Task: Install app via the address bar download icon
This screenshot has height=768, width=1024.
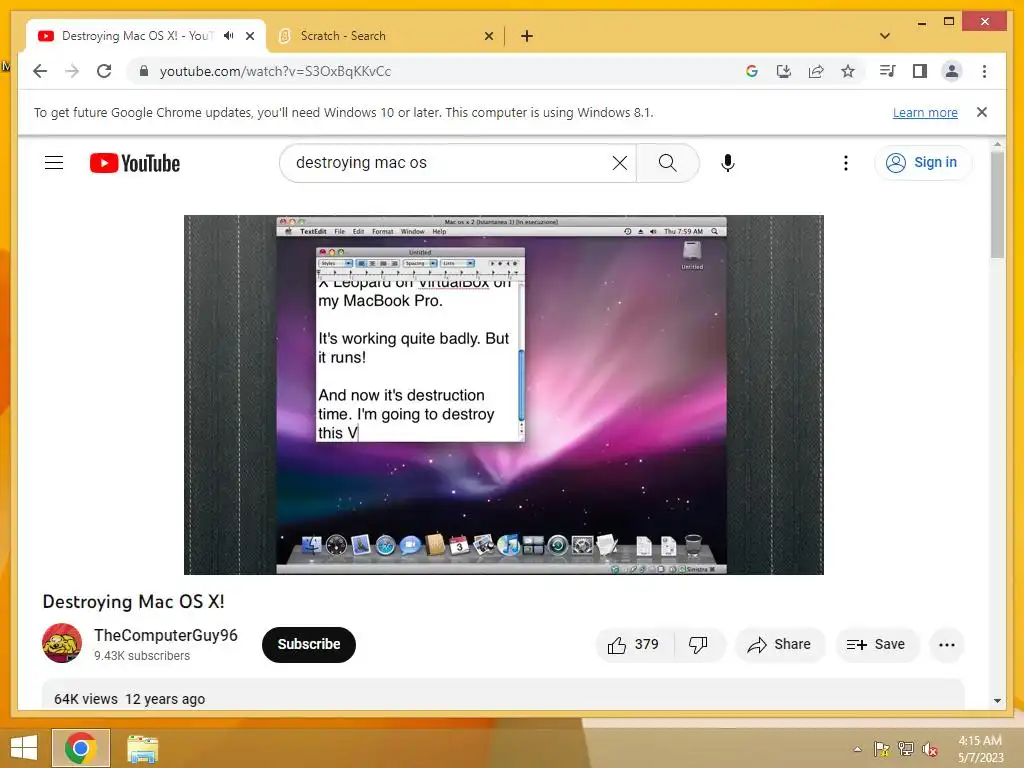Action: (x=784, y=71)
